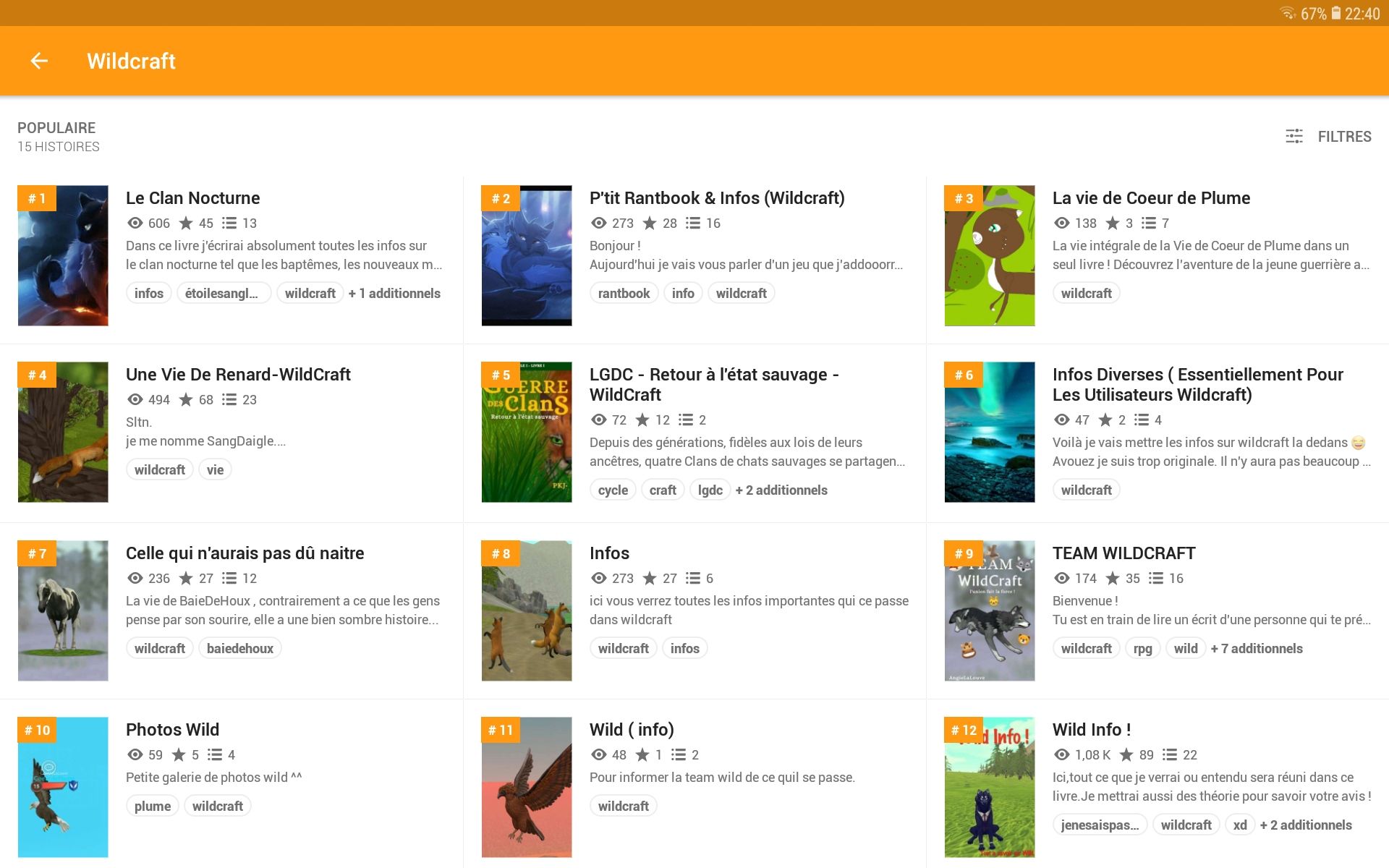Select the 'plume' tag on Photos Wild
Screen dimensions: 1389x868
pyautogui.click(x=153, y=806)
